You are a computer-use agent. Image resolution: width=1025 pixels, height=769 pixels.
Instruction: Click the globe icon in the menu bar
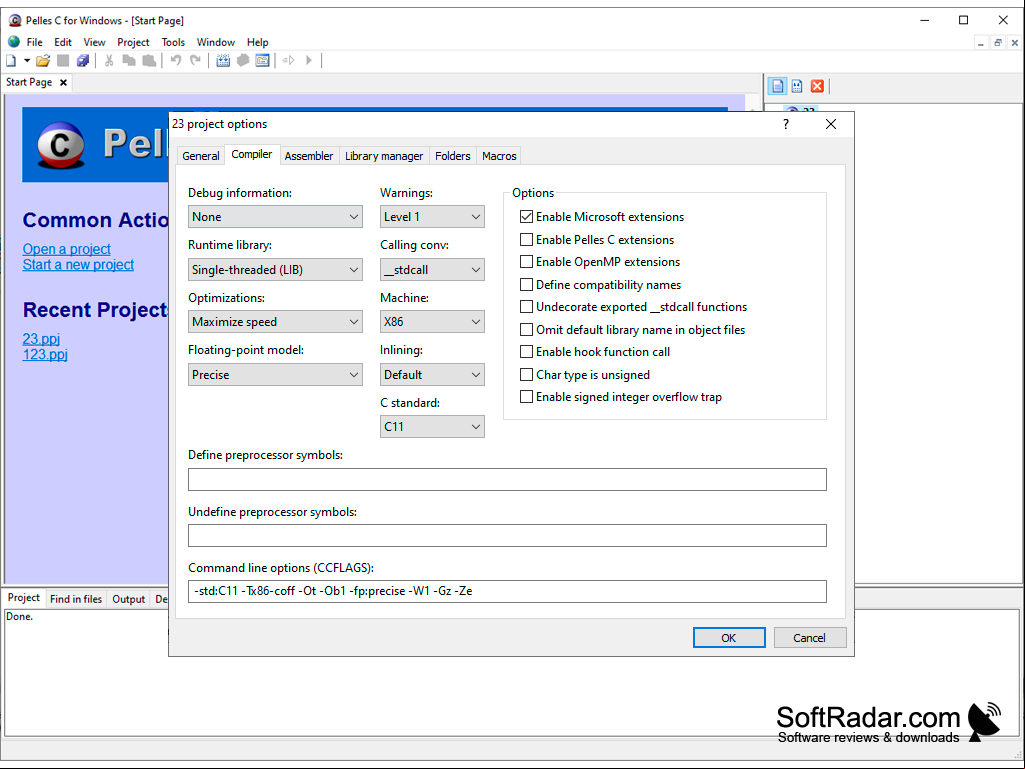(x=14, y=42)
